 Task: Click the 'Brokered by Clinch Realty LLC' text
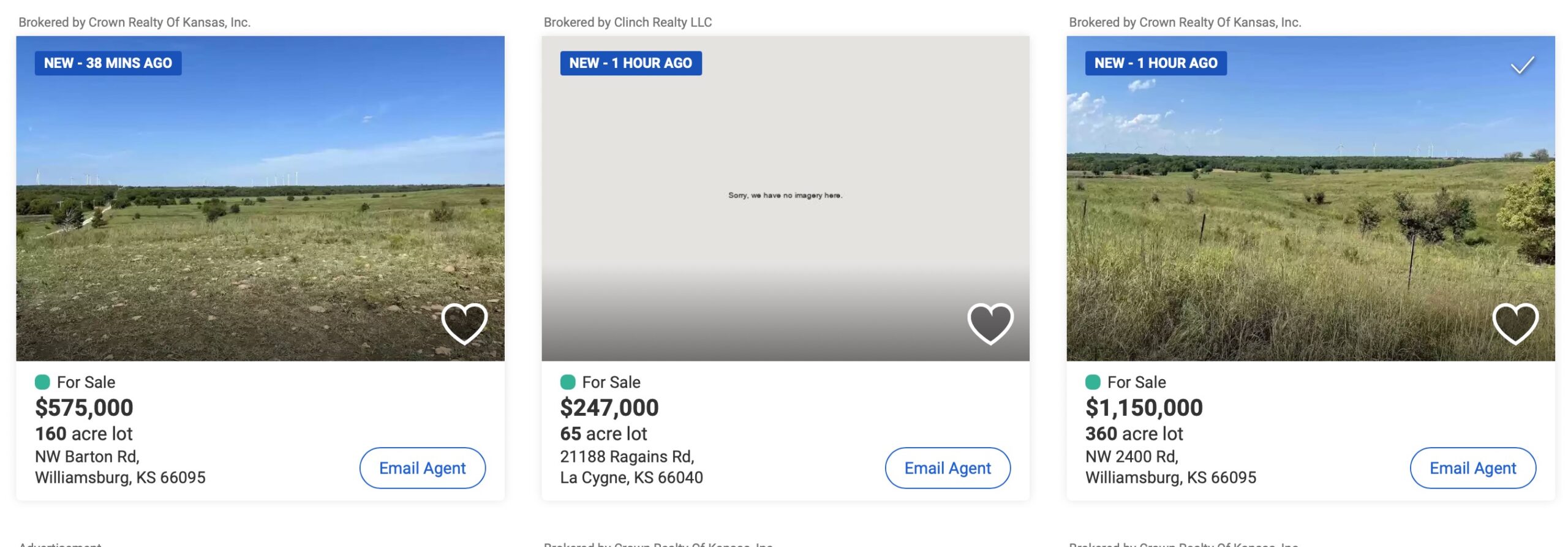(627, 23)
